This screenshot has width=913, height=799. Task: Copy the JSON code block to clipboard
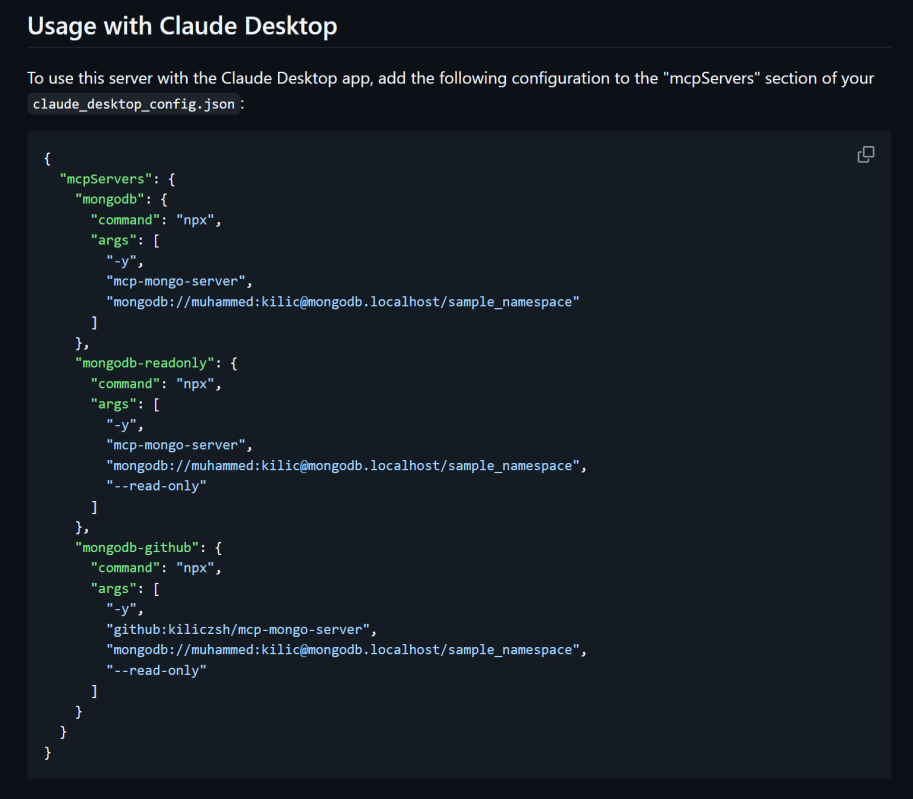click(866, 154)
